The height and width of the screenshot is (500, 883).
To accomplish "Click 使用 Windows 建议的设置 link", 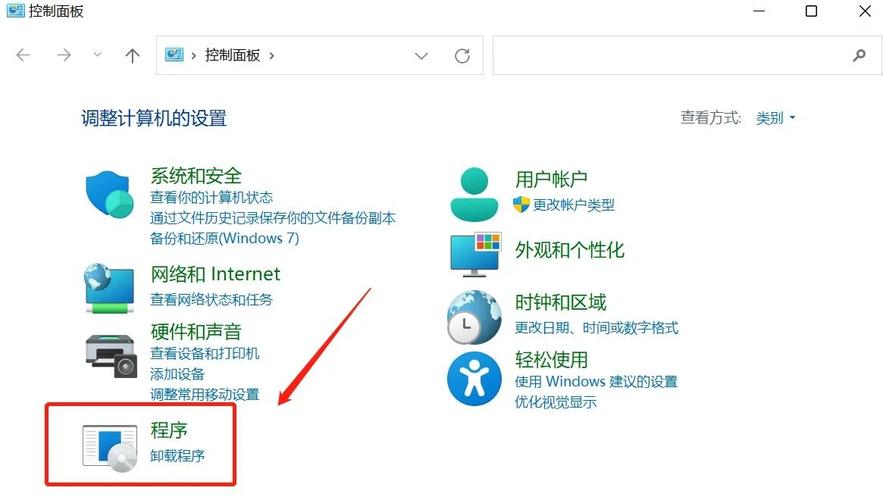I will [596, 381].
